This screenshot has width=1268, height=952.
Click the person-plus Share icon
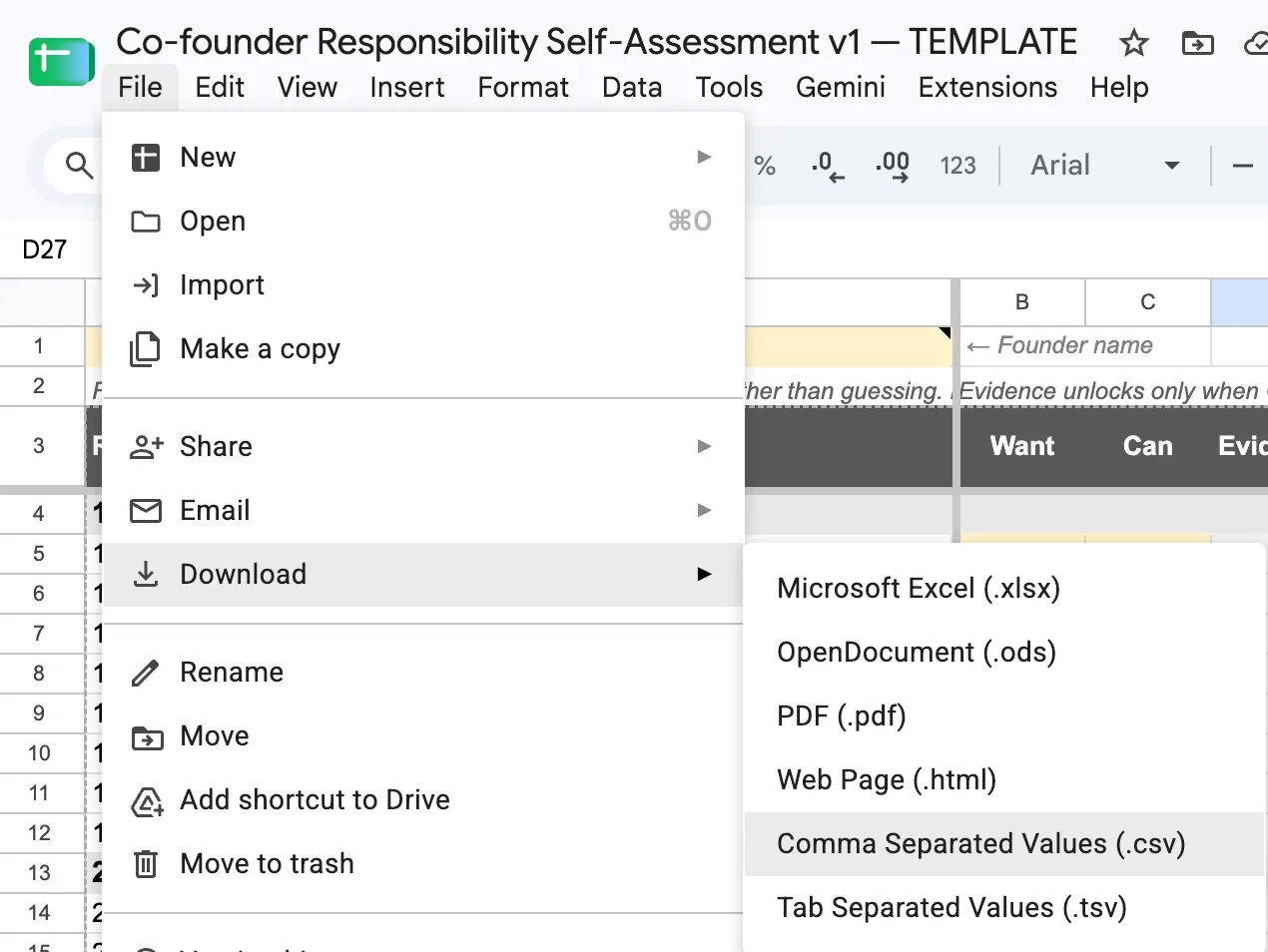(x=147, y=447)
